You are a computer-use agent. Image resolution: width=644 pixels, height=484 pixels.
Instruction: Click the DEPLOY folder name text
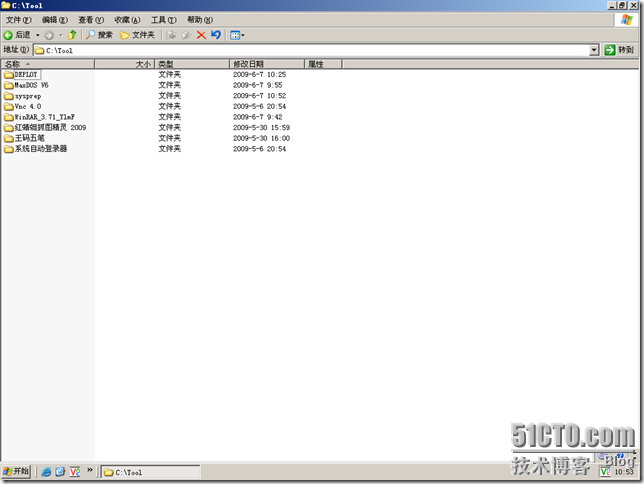[x=26, y=75]
